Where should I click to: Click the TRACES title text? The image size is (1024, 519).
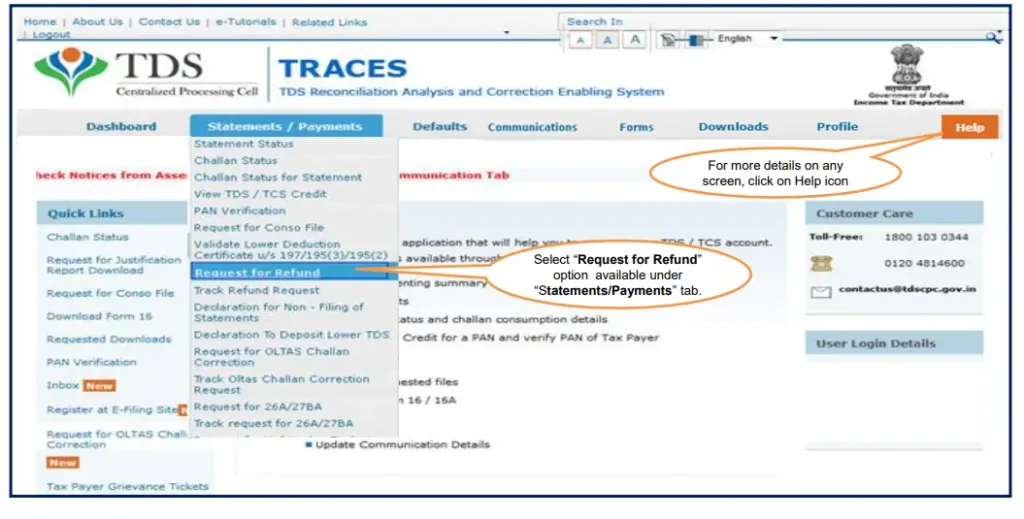click(x=343, y=69)
